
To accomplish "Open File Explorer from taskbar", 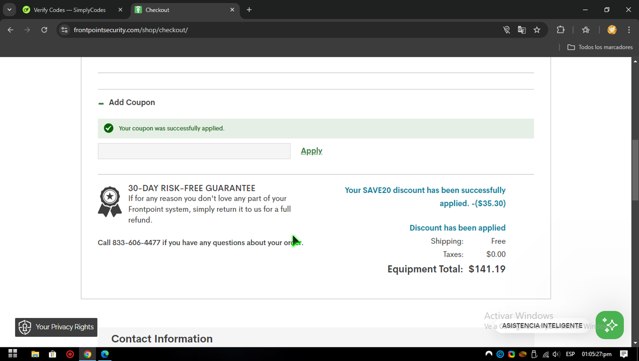I will click(35, 354).
